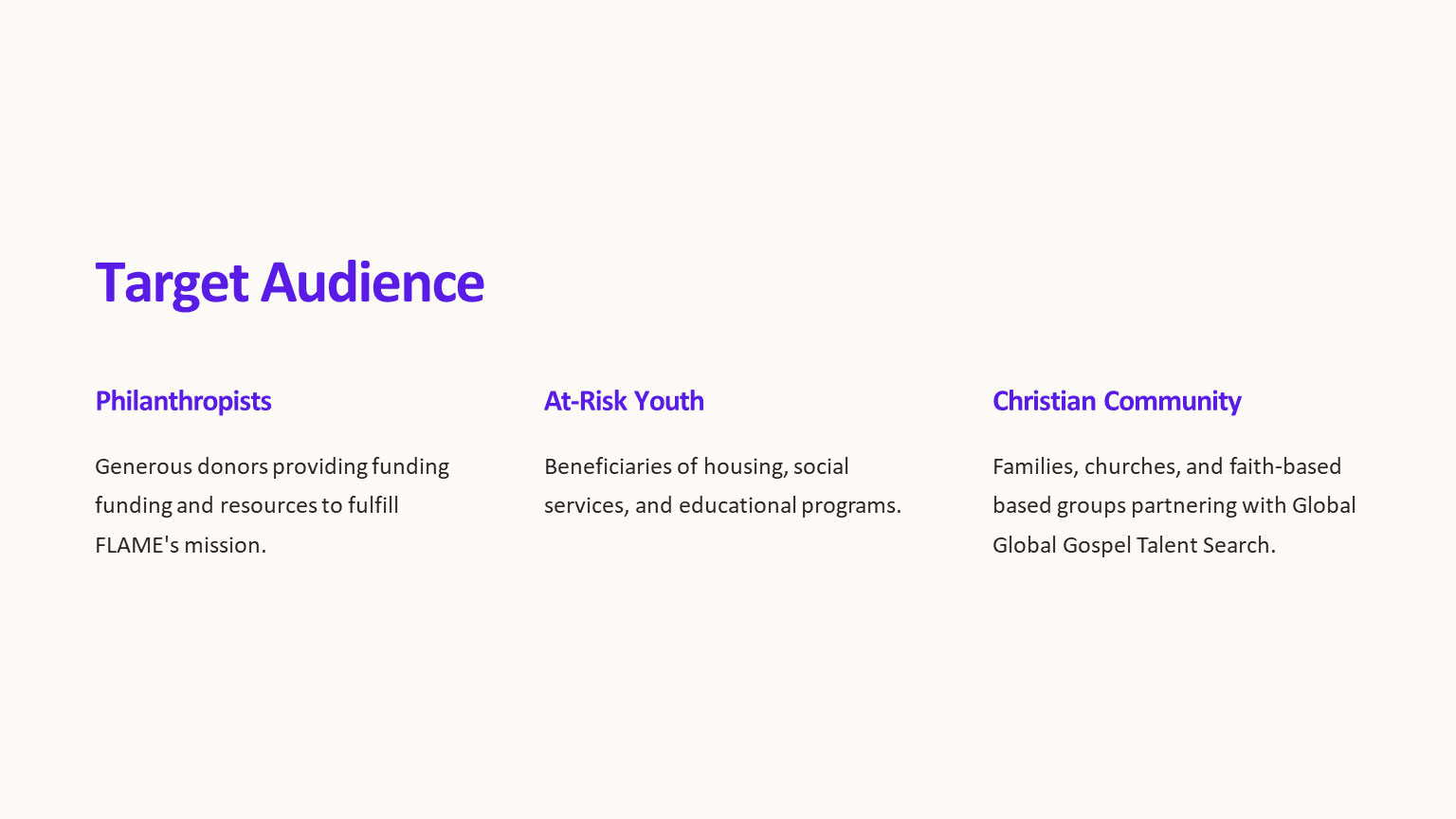Click the word "At-Risk" in the heading
The image size is (1456, 819).
tap(586, 401)
